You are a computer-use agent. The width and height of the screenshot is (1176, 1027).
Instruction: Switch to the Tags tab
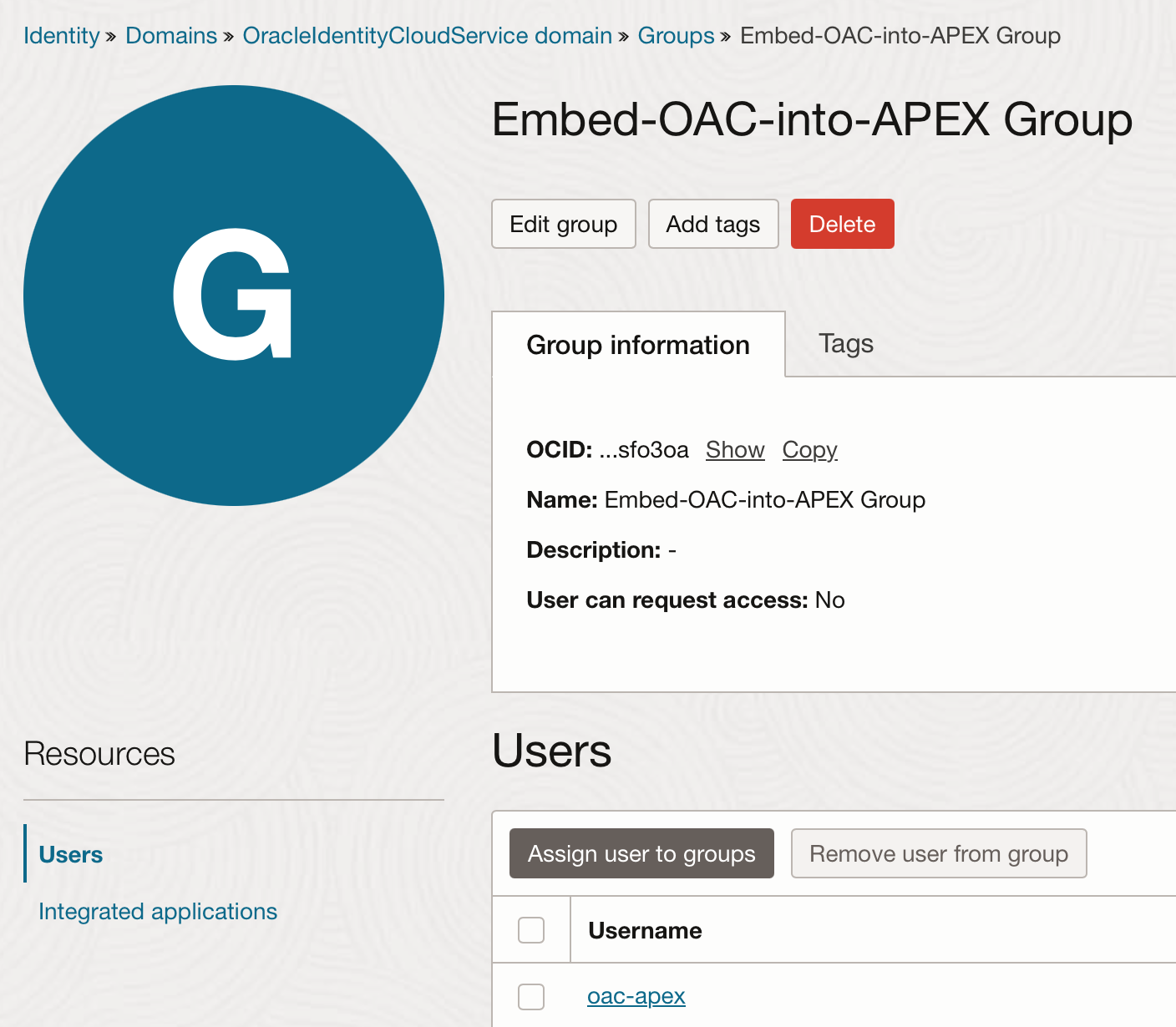point(846,343)
